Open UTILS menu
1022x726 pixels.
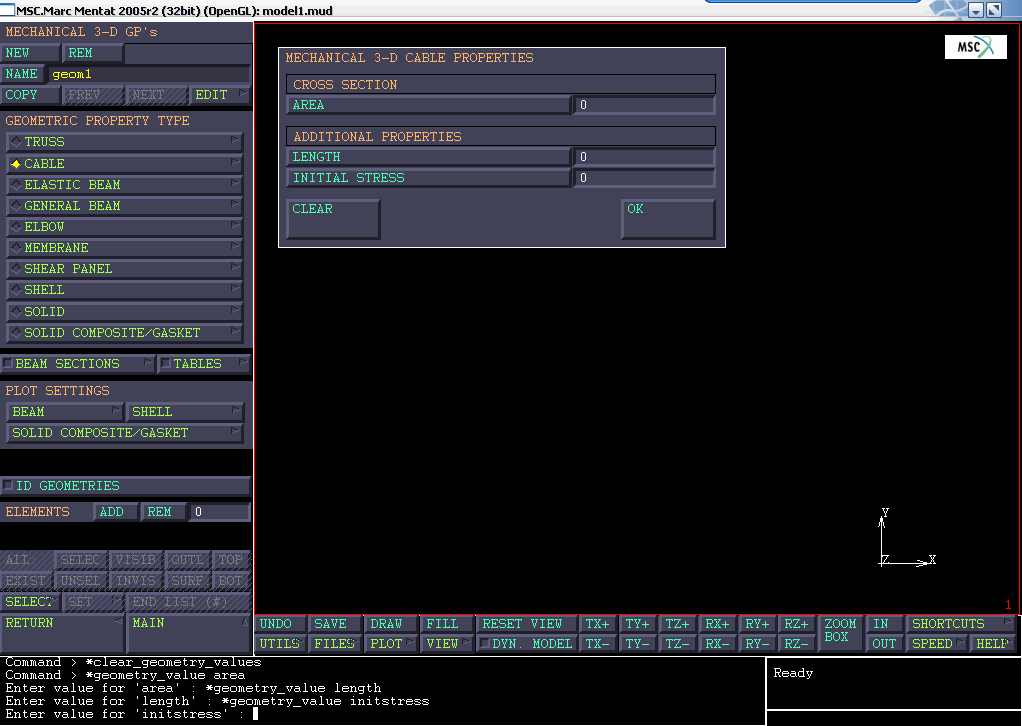coord(280,644)
